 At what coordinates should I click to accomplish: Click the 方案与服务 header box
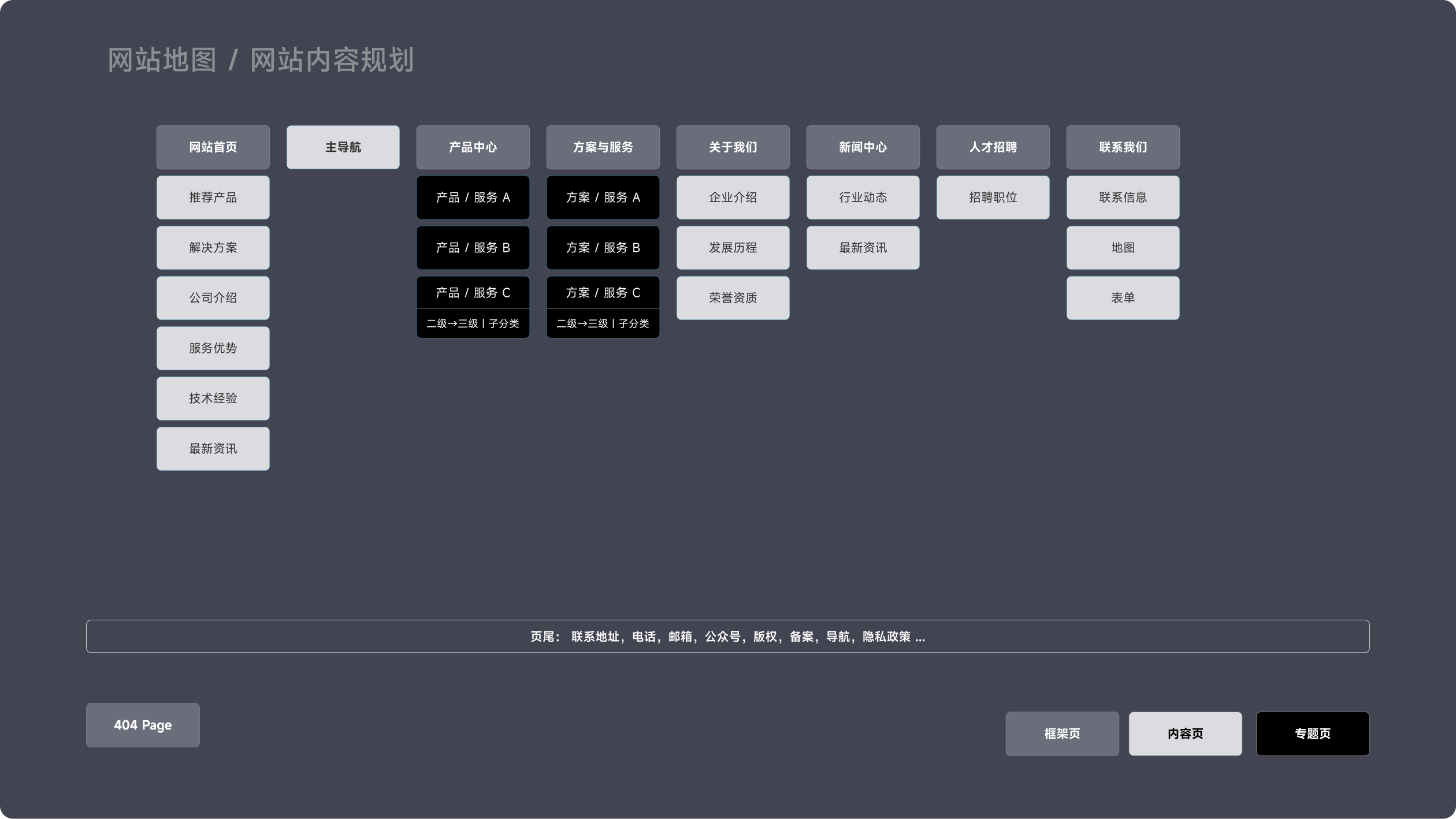[x=603, y=147]
